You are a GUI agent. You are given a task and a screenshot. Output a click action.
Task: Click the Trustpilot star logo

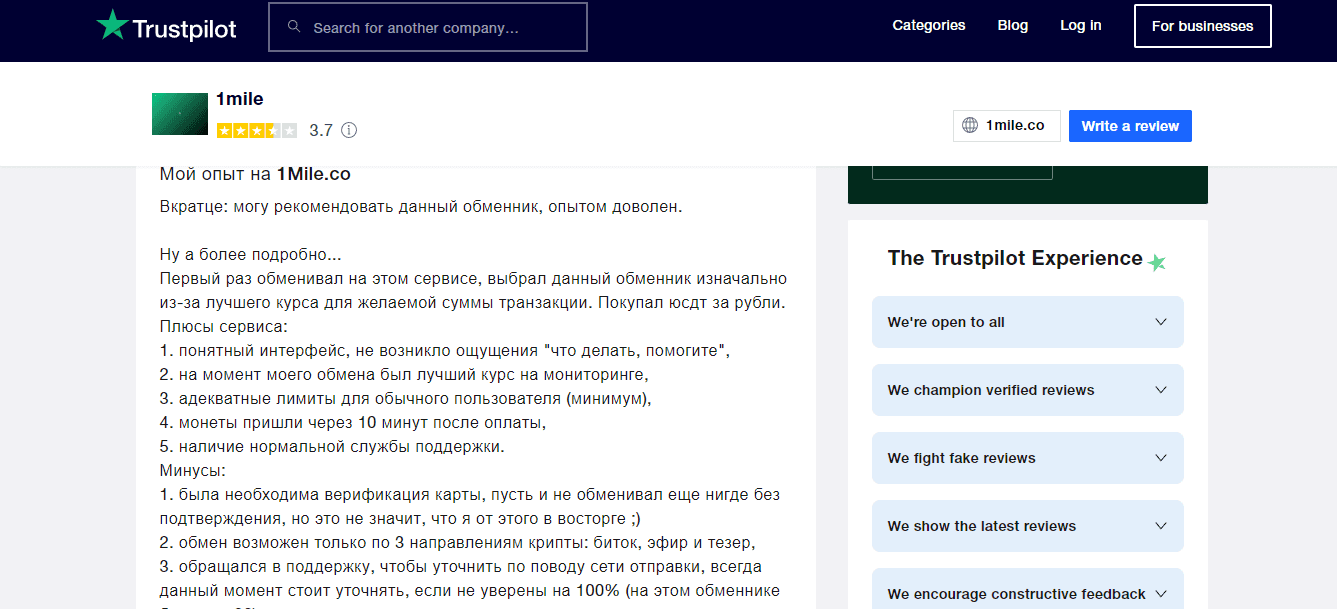click(x=112, y=26)
